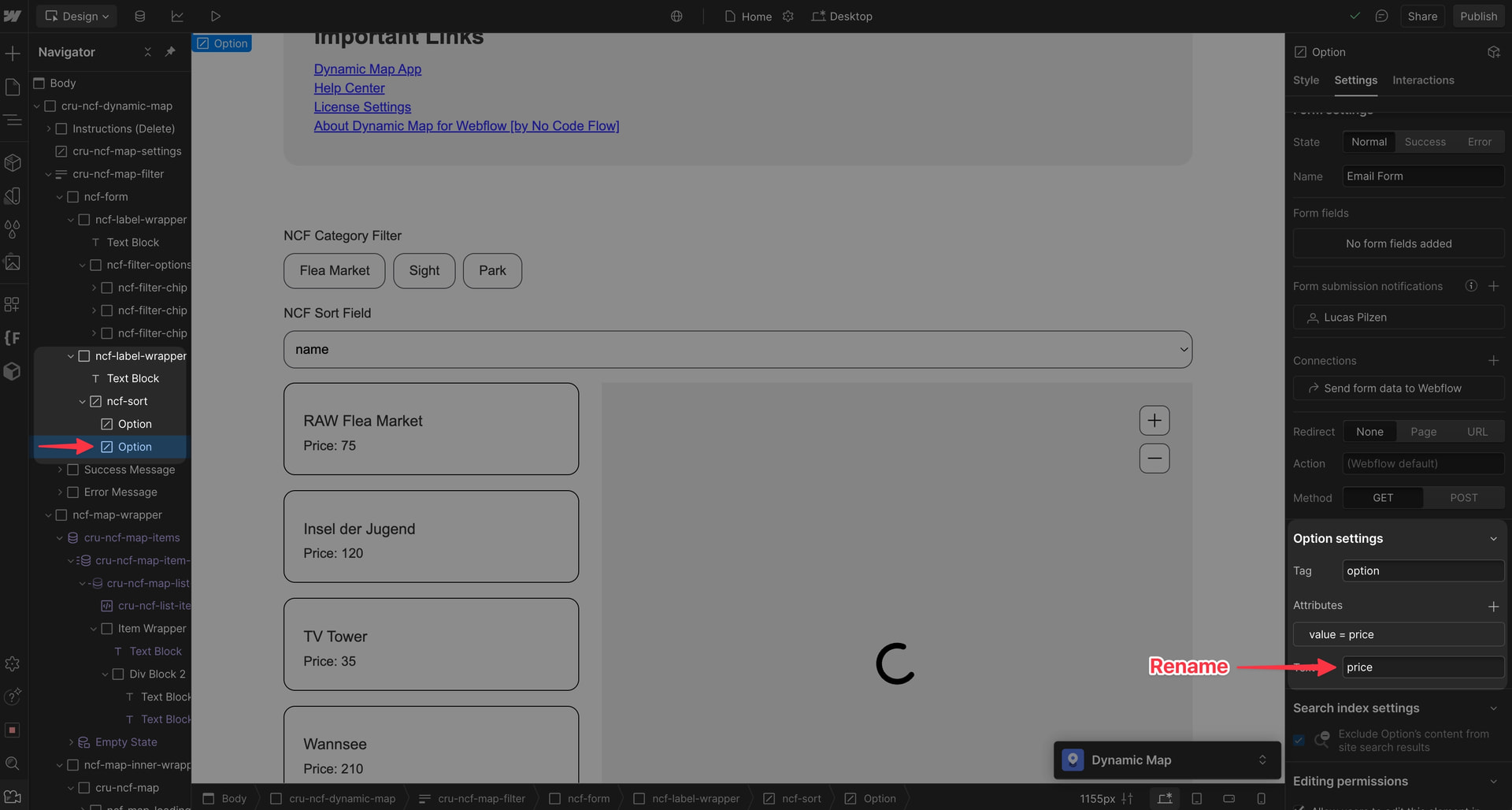
Task: Open the Settings gear in left sidebar
Action: pos(13,664)
